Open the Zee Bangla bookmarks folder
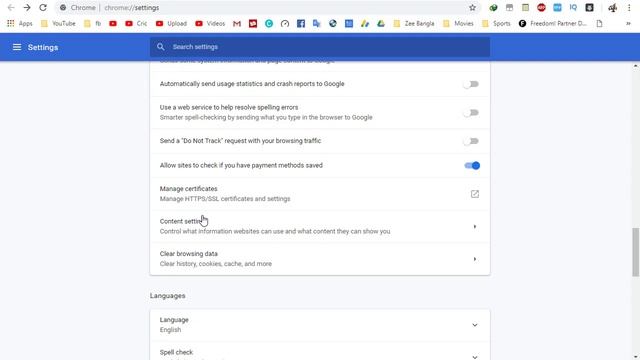The height and width of the screenshot is (360, 640). tap(414, 24)
